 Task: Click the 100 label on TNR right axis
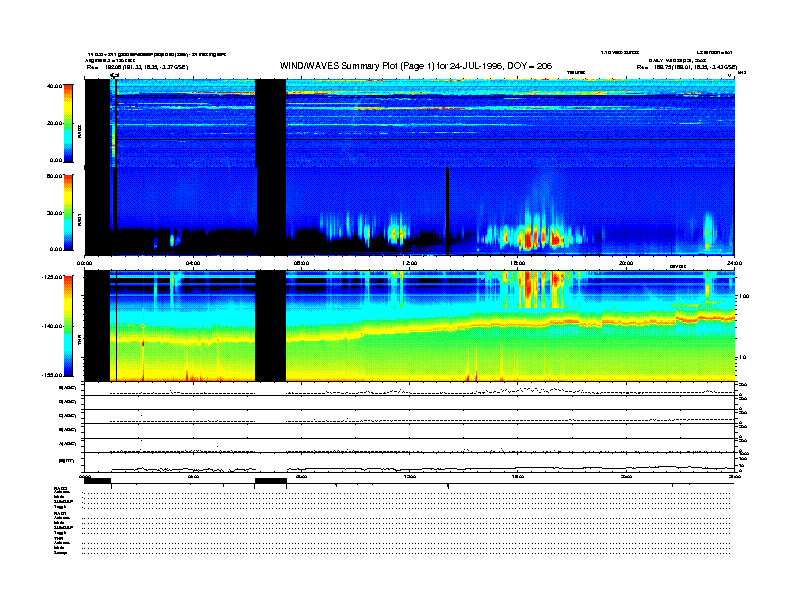[744, 296]
